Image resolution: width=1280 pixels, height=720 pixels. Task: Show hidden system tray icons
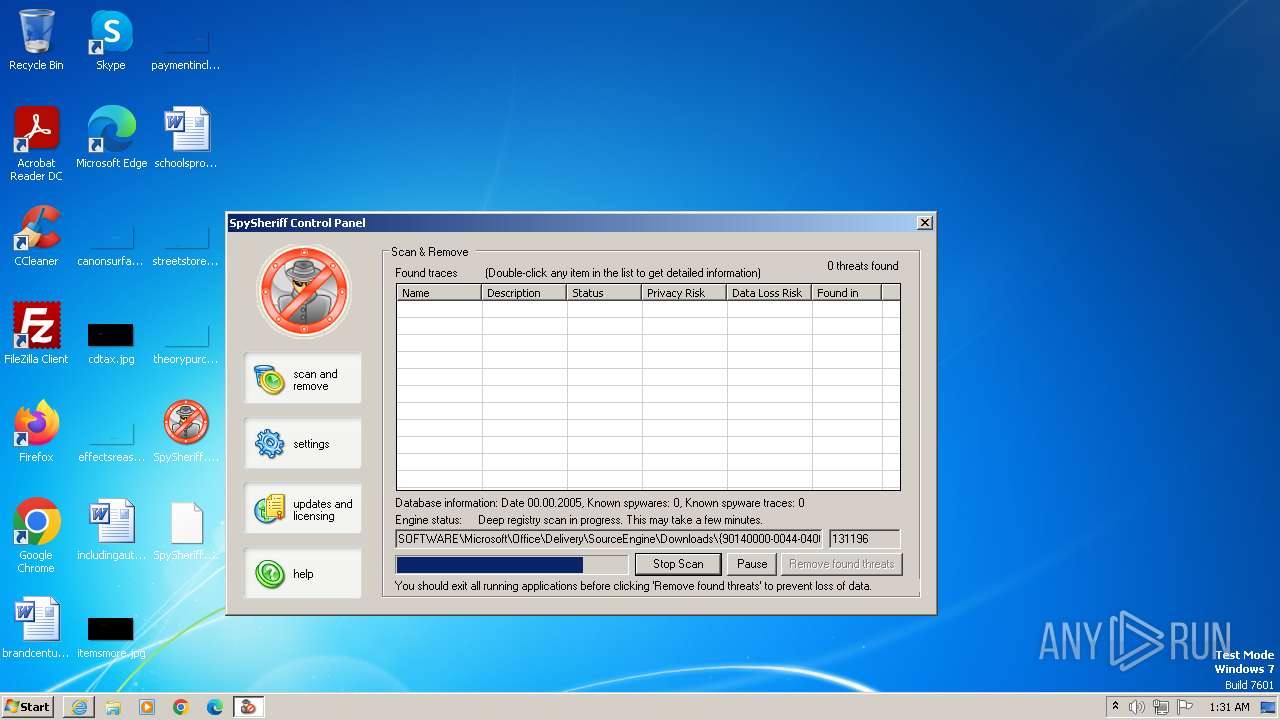pyautogui.click(x=1115, y=706)
